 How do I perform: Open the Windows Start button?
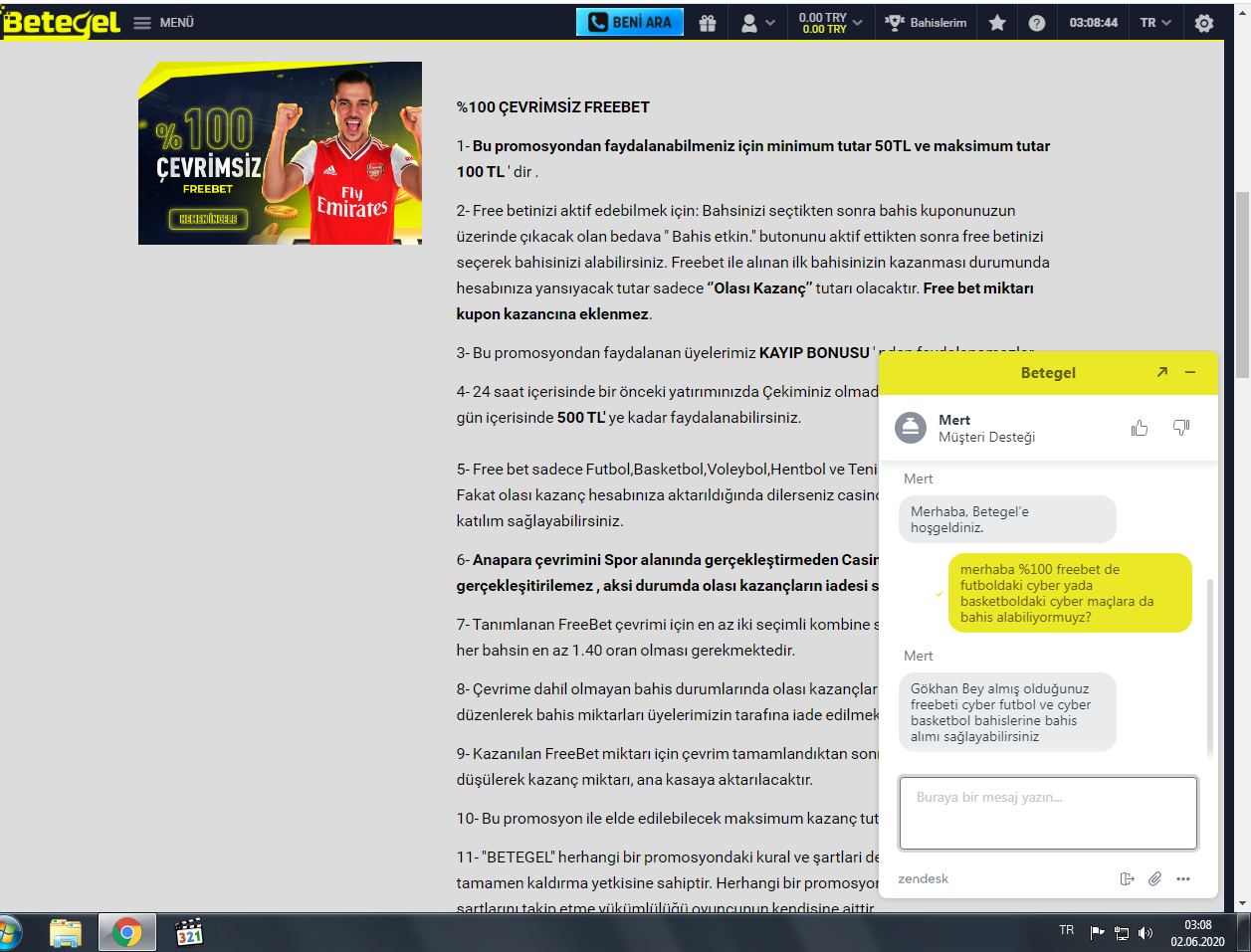point(10,933)
